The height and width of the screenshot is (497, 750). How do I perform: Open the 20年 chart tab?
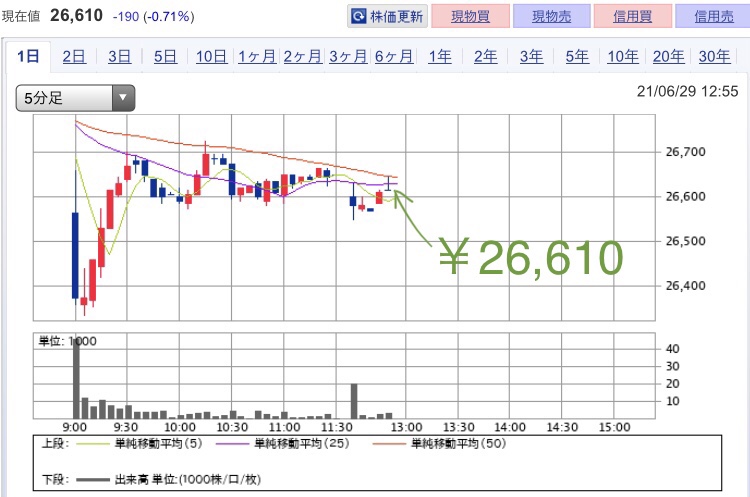click(668, 56)
